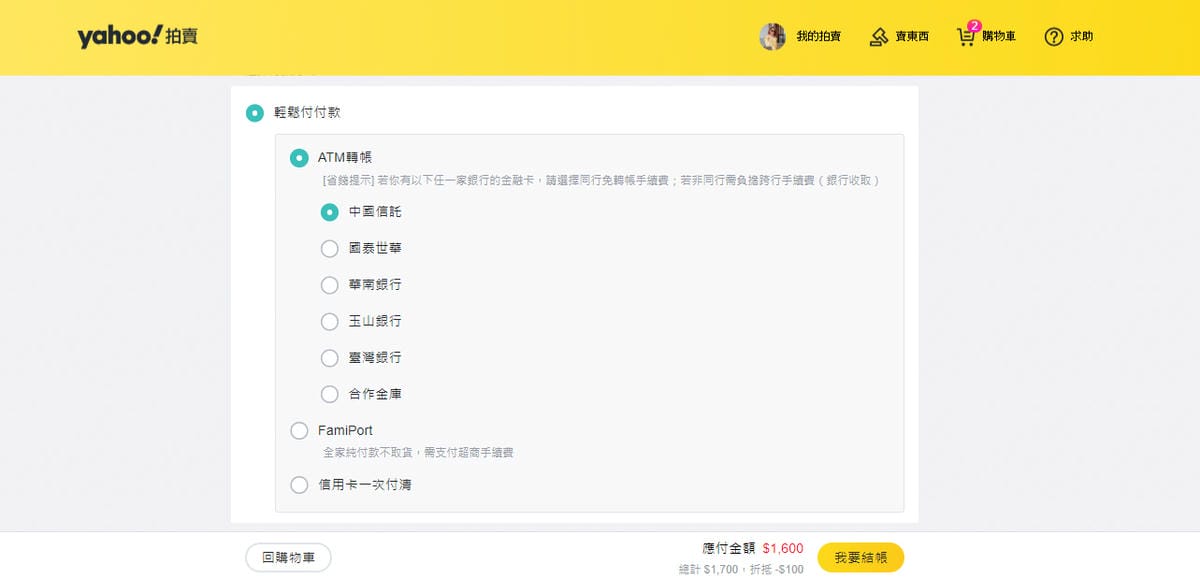
Task: Open the shopping cart icon
Action: click(965, 38)
